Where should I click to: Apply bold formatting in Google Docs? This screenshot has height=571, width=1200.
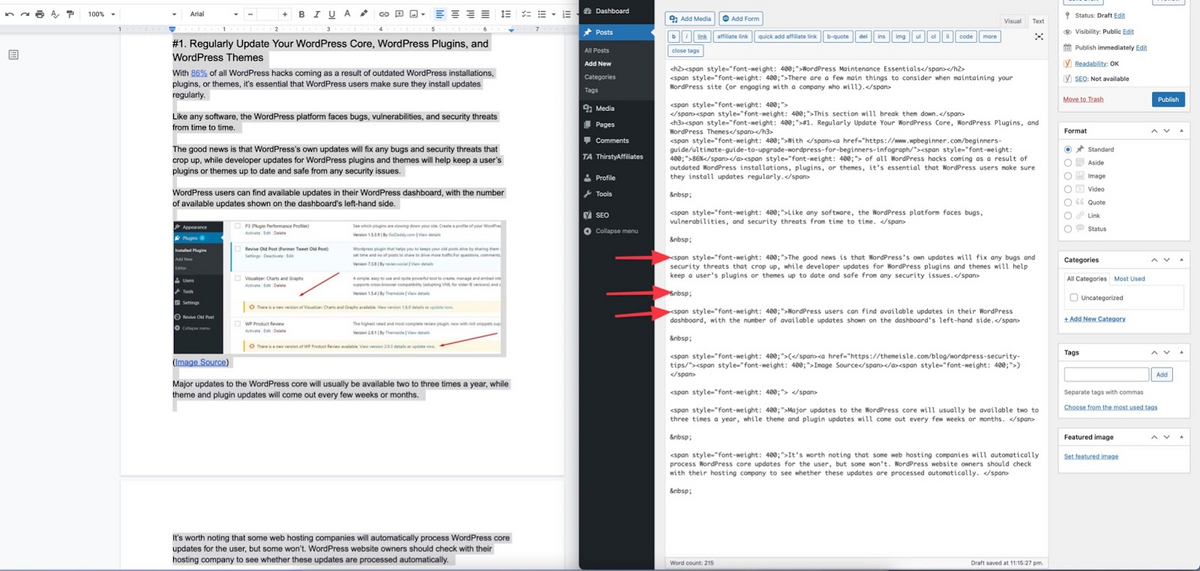tap(301, 14)
